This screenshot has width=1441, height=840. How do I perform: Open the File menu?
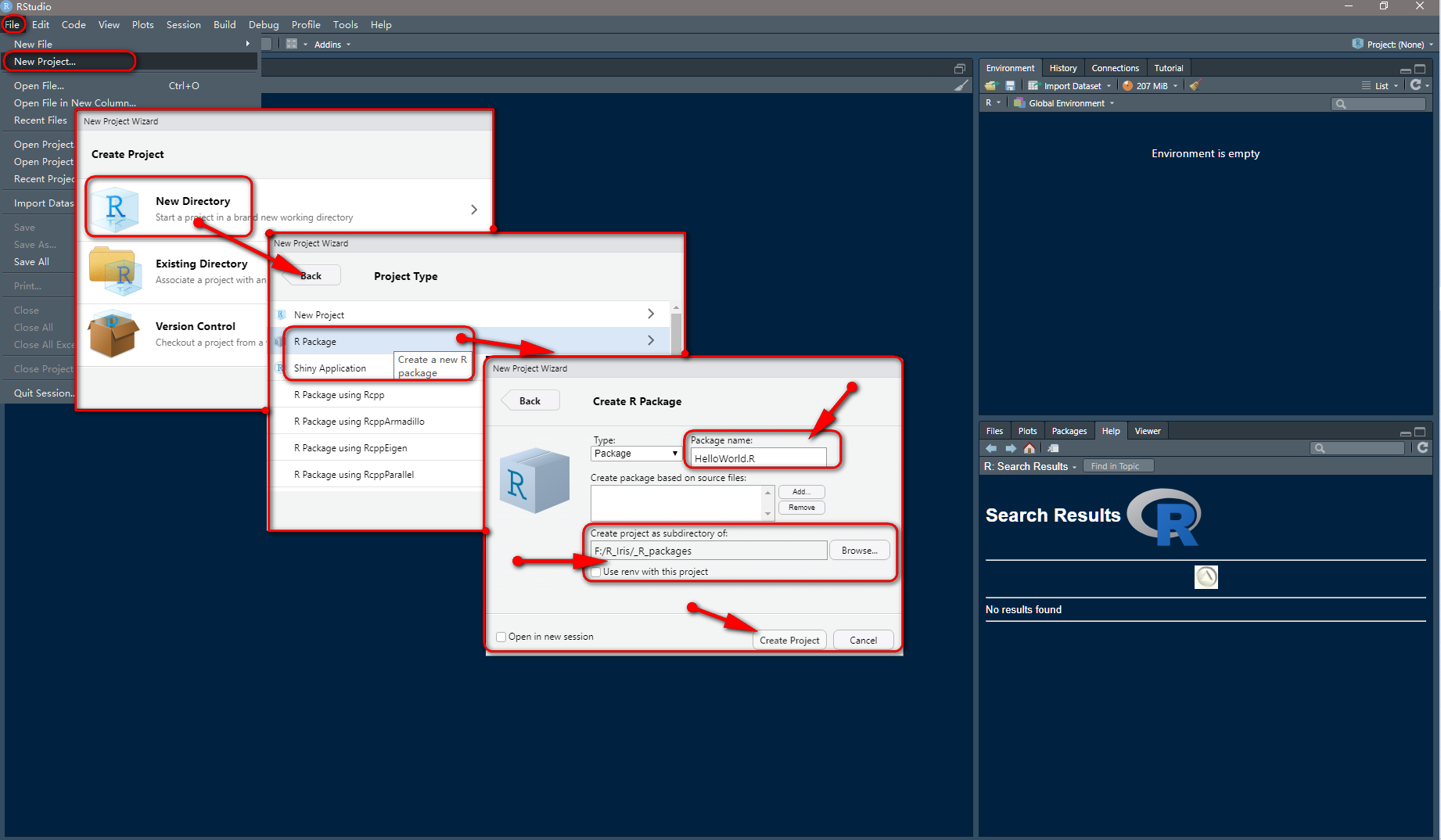click(x=12, y=24)
